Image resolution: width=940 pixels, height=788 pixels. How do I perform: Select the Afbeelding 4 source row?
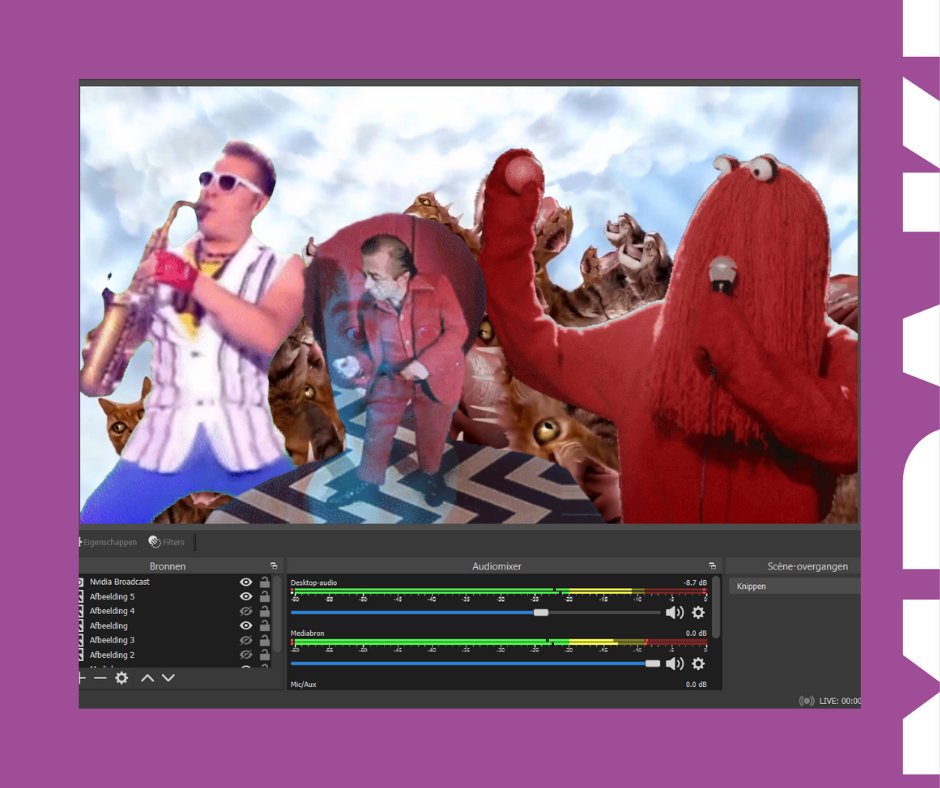175,611
